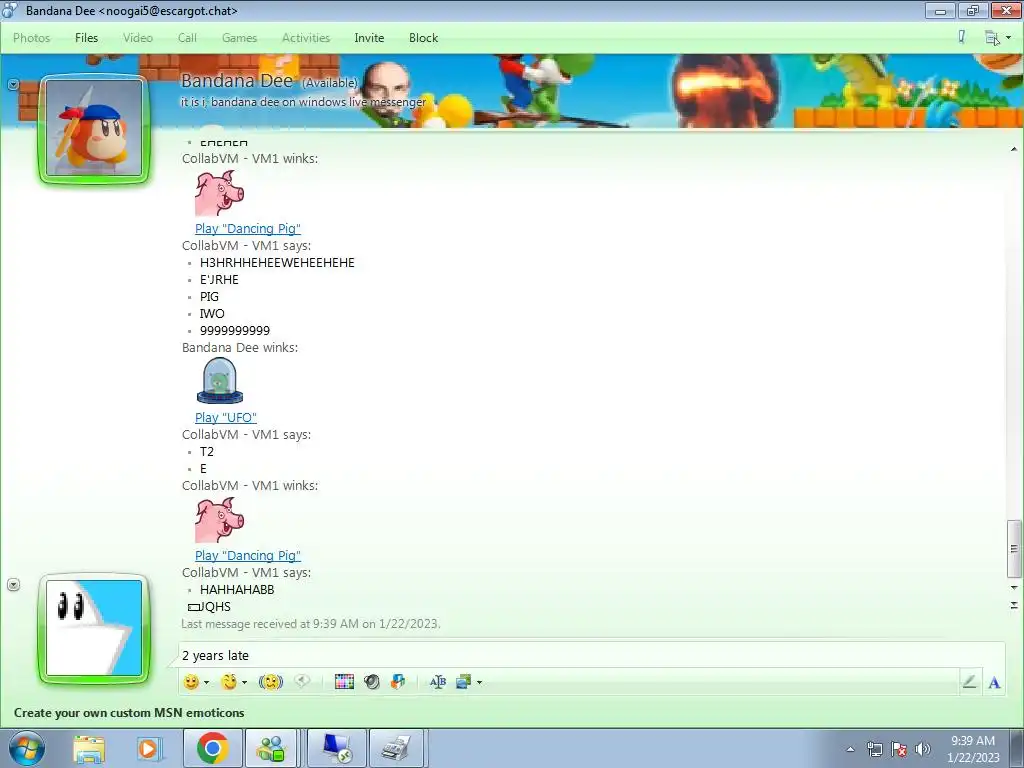This screenshot has height=768, width=1024.
Task: Open the winks picker icon
Action: [x=229, y=682]
